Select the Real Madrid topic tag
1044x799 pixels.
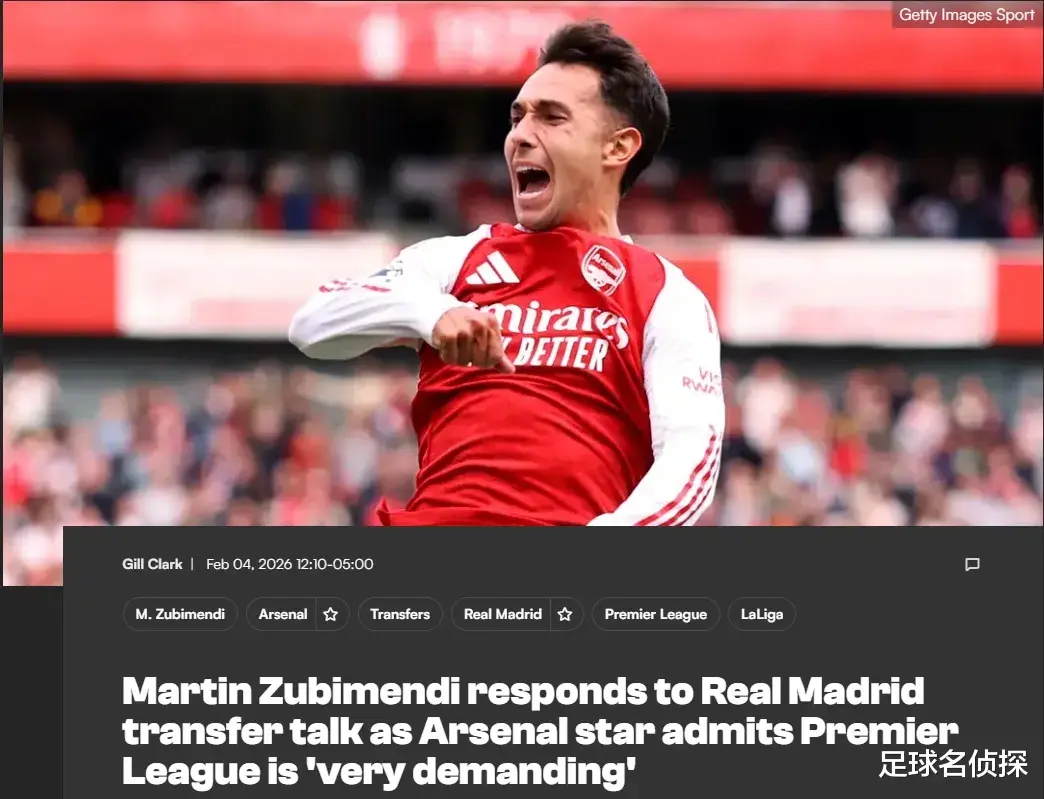click(502, 614)
